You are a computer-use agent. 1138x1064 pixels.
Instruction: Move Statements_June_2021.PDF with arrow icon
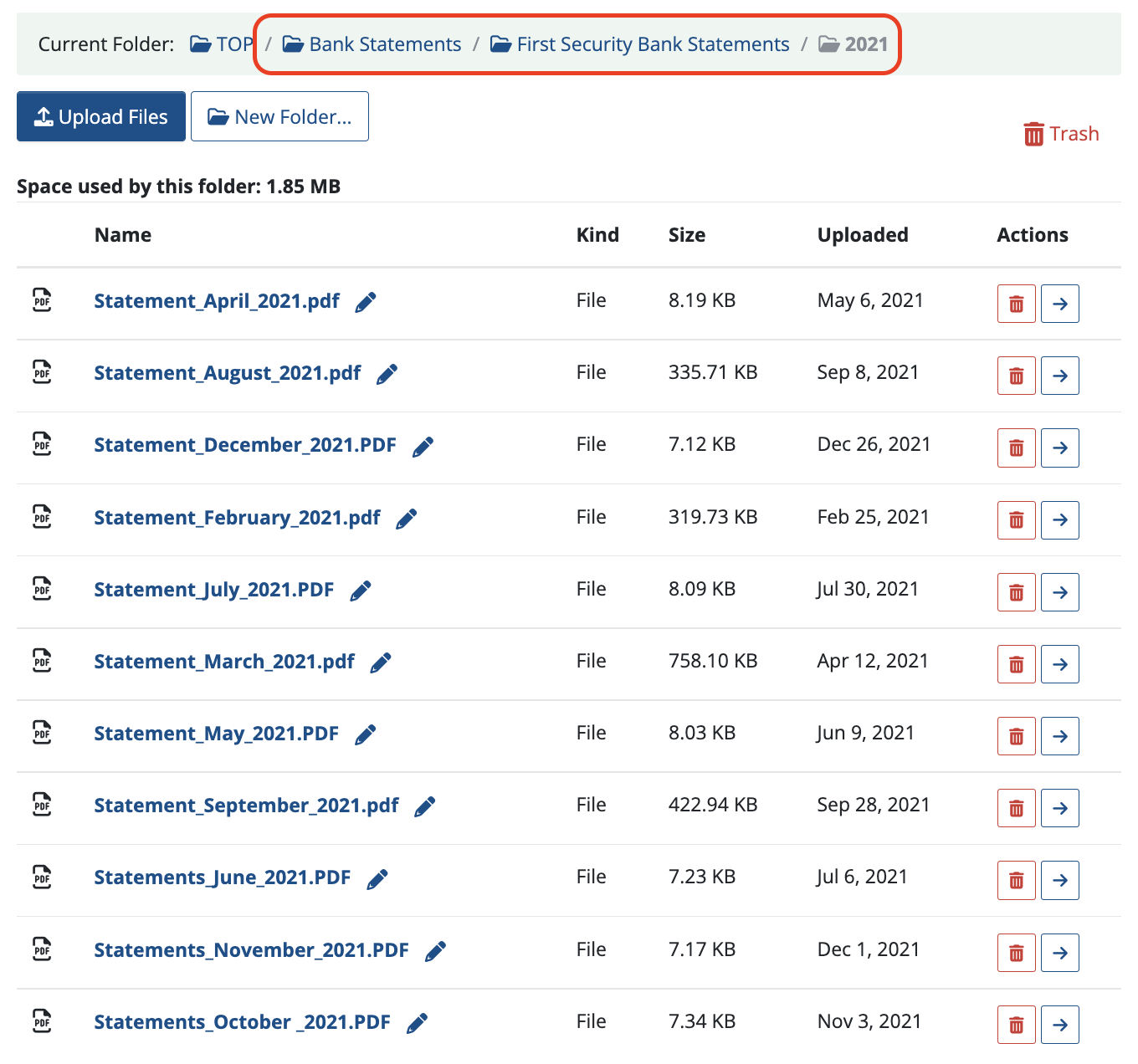(1060, 880)
